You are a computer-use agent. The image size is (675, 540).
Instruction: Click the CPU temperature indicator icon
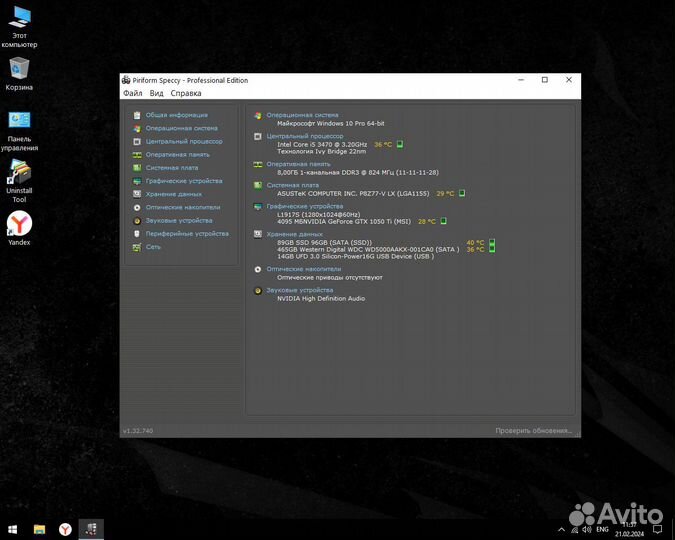pos(400,144)
